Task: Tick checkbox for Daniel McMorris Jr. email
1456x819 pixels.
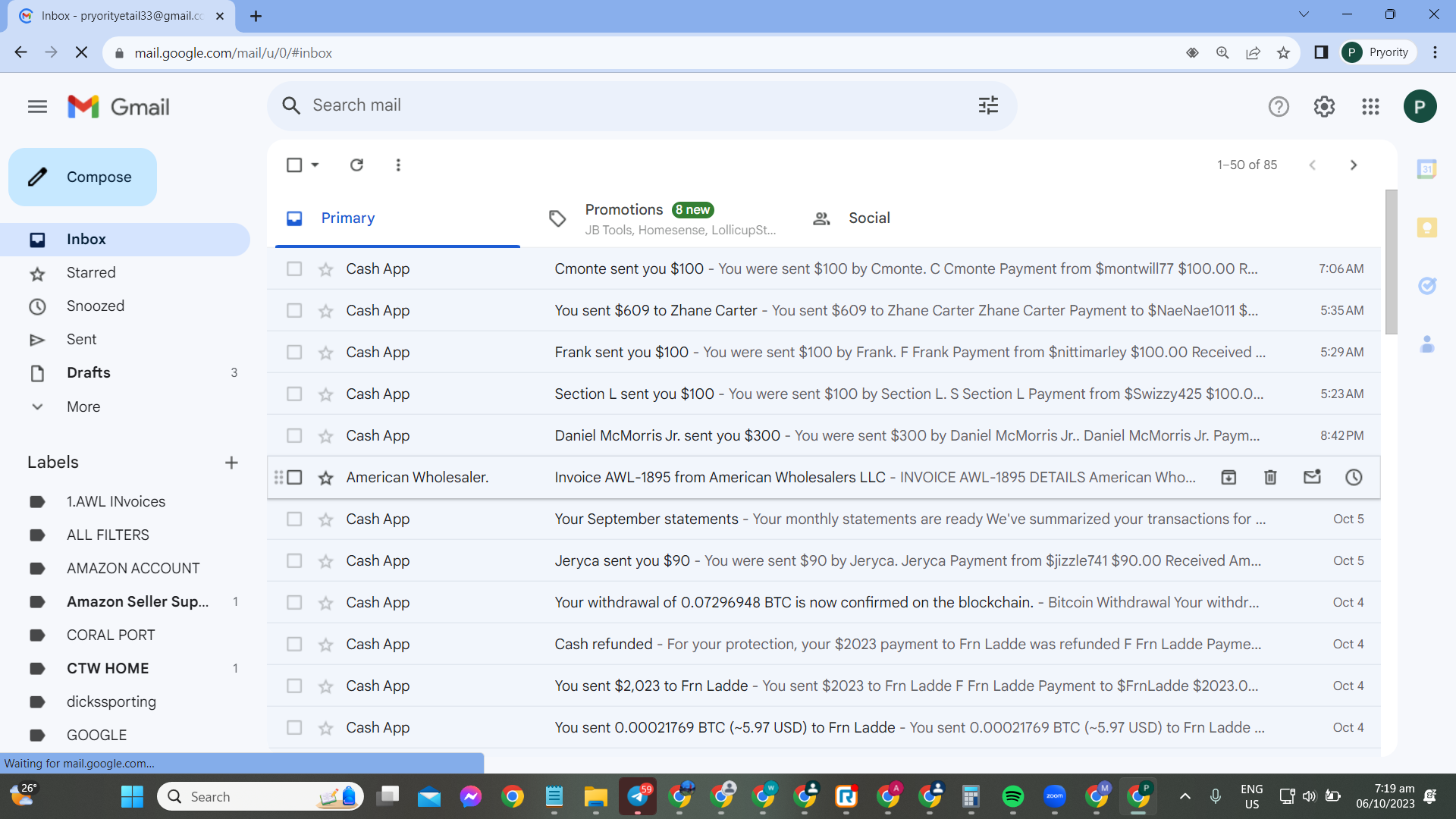Action: (294, 435)
